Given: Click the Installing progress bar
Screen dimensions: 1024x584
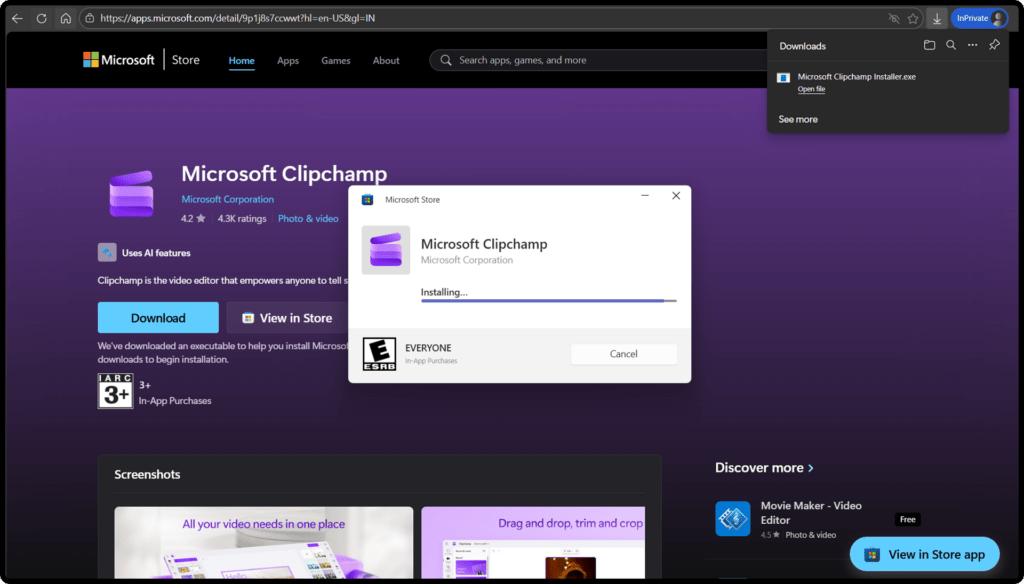Looking at the screenshot, I should click(x=546, y=300).
